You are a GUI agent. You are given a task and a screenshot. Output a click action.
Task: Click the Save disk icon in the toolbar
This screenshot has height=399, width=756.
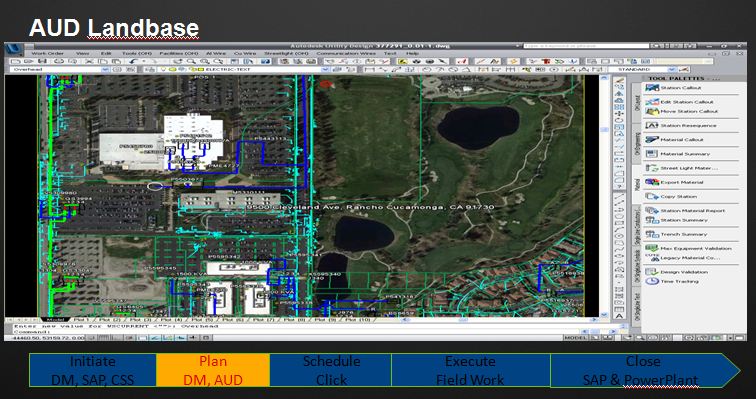click(x=42, y=61)
